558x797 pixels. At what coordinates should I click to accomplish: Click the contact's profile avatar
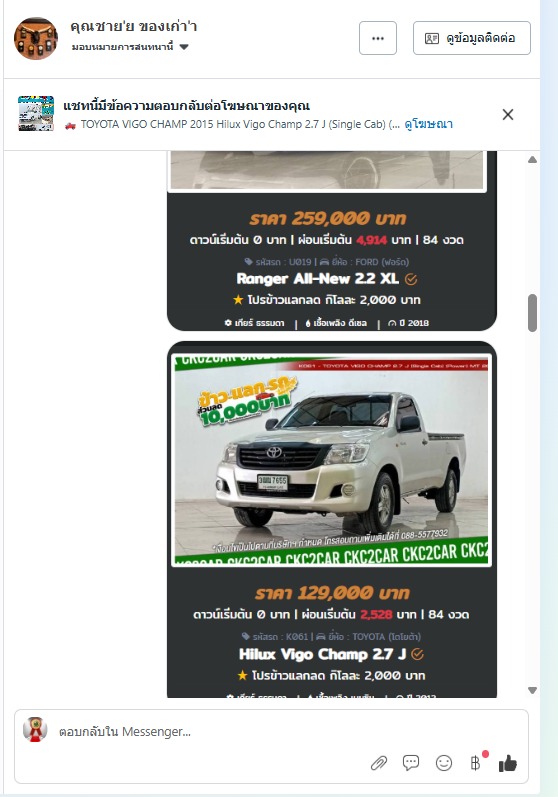(x=36, y=39)
